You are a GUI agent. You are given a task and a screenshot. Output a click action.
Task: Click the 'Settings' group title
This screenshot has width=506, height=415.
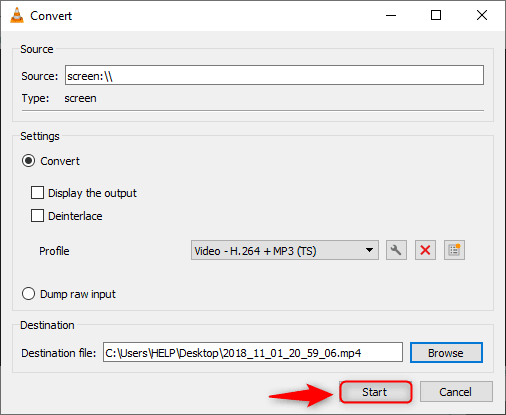pyautogui.click(x=40, y=136)
